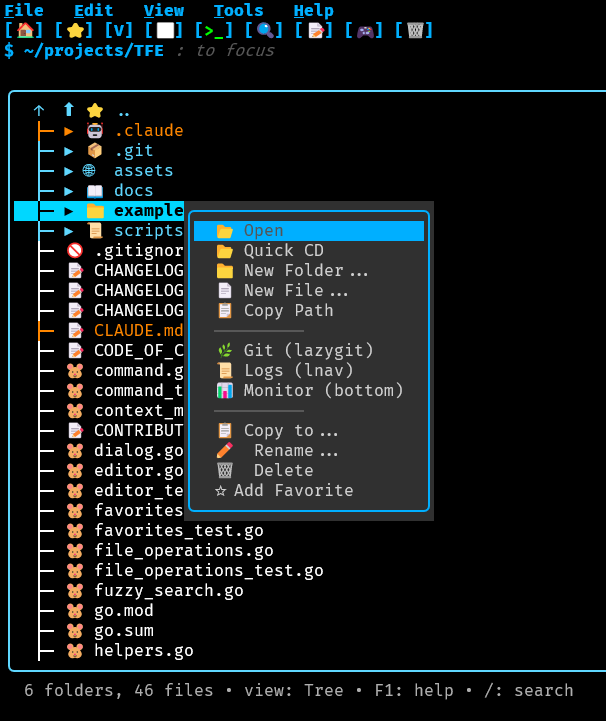The width and height of the screenshot is (606, 721).
Task: Click '/: search' in the status bar
Action: (x=529, y=690)
